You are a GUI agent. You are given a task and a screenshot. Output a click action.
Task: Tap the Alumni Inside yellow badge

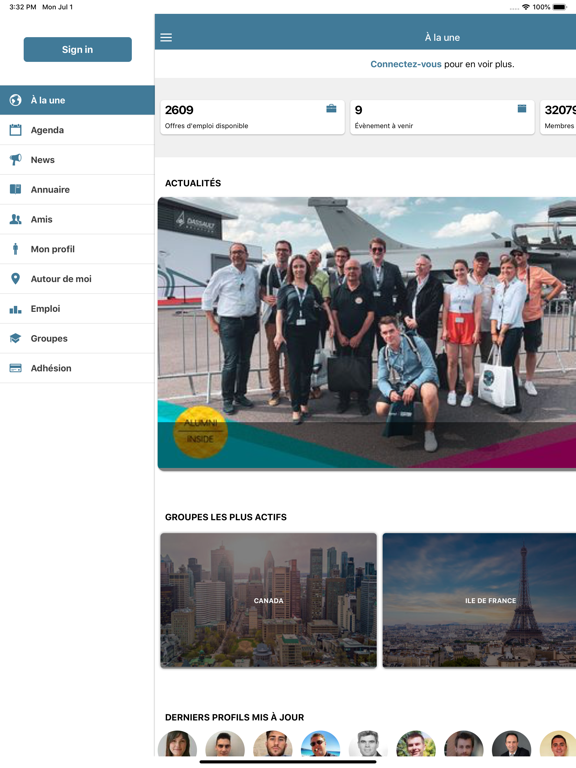pos(200,432)
